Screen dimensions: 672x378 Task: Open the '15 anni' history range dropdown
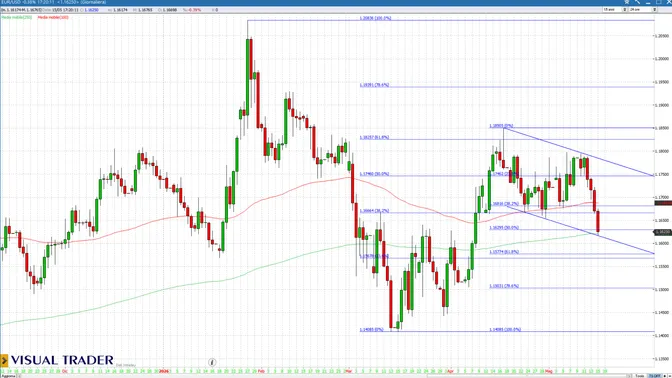(x=615, y=9)
